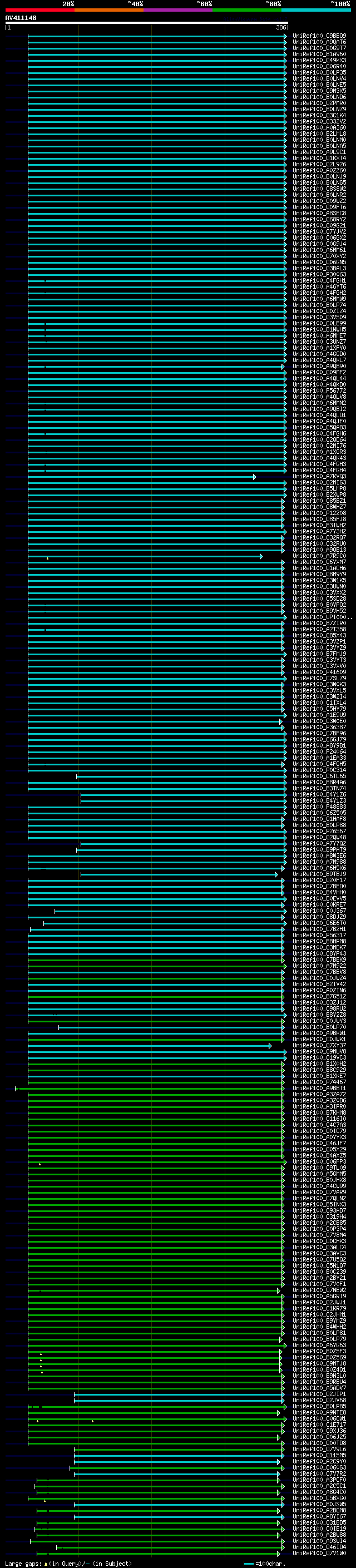This screenshot has width=356, height=1568.
Task: Select the UniRef100_Q6YXM7 label
Action: tap(319, 562)
